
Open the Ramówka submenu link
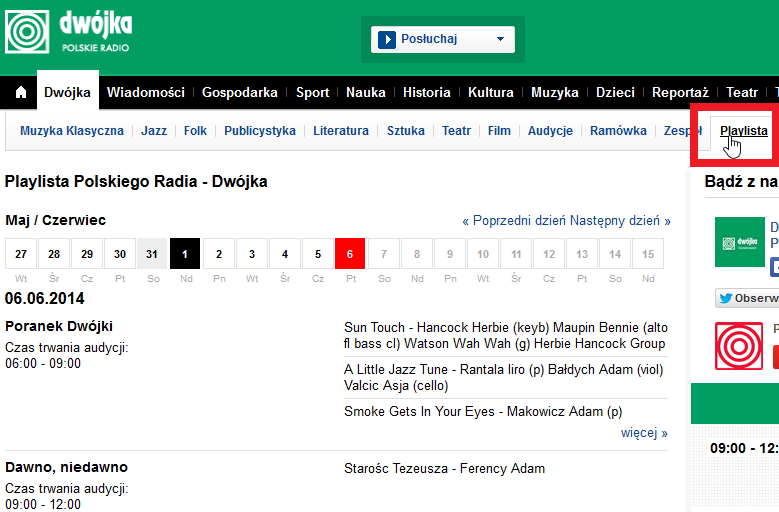tap(619, 131)
